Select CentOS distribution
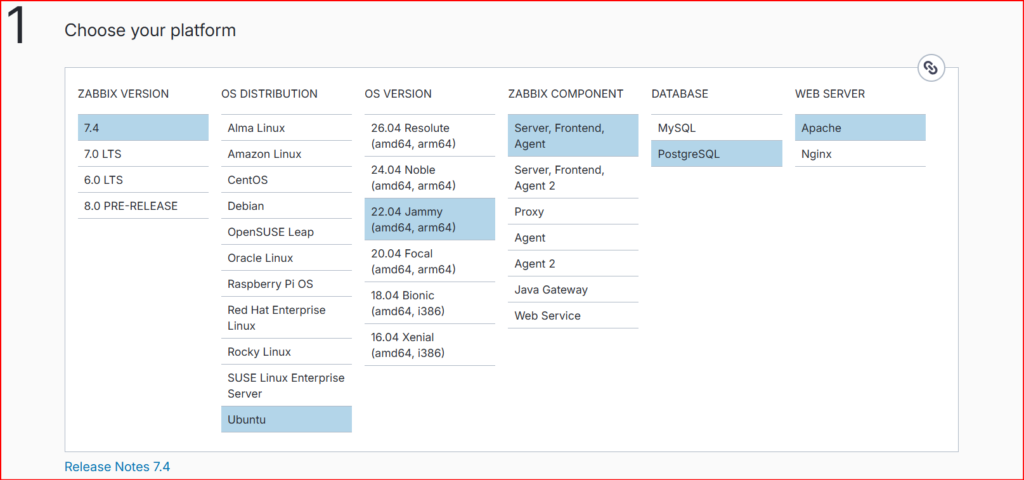The image size is (1024, 480). pos(286,180)
